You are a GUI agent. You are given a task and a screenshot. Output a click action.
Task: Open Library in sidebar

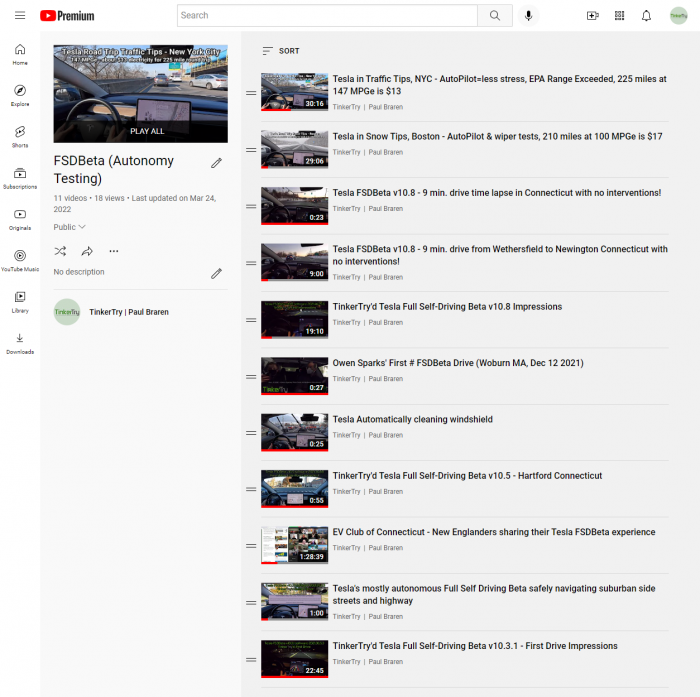20,302
